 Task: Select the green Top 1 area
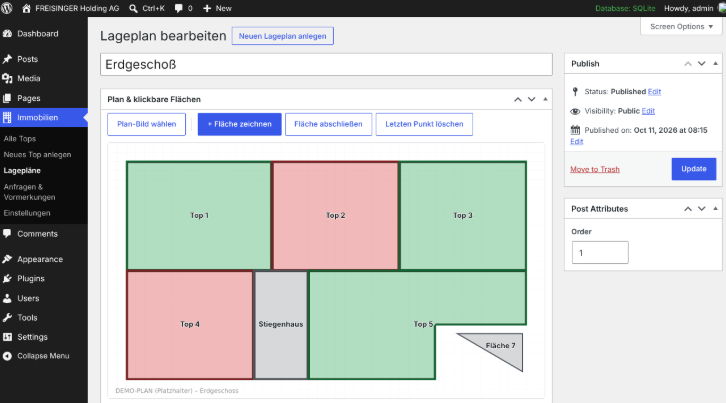(x=199, y=215)
